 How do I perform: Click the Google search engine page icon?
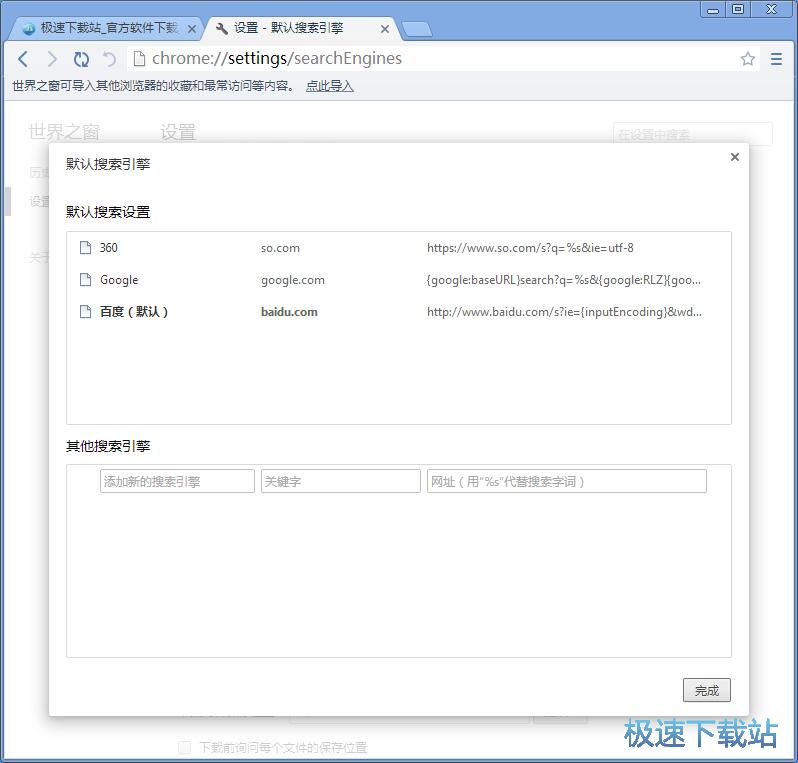tap(86, 279)
